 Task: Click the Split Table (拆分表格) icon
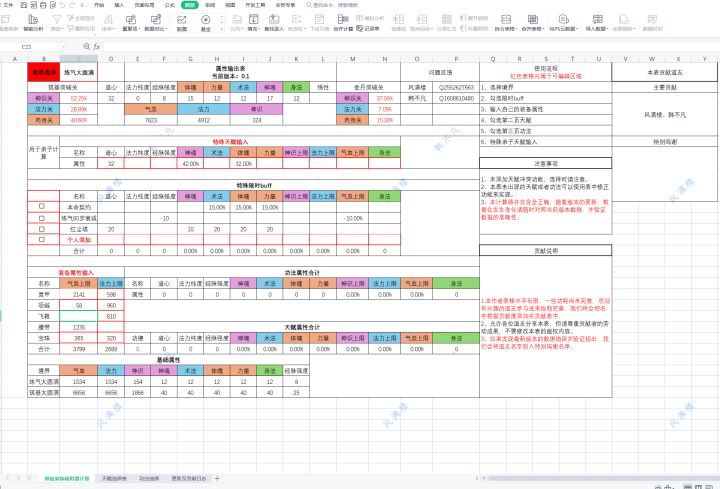click(506, 19)
